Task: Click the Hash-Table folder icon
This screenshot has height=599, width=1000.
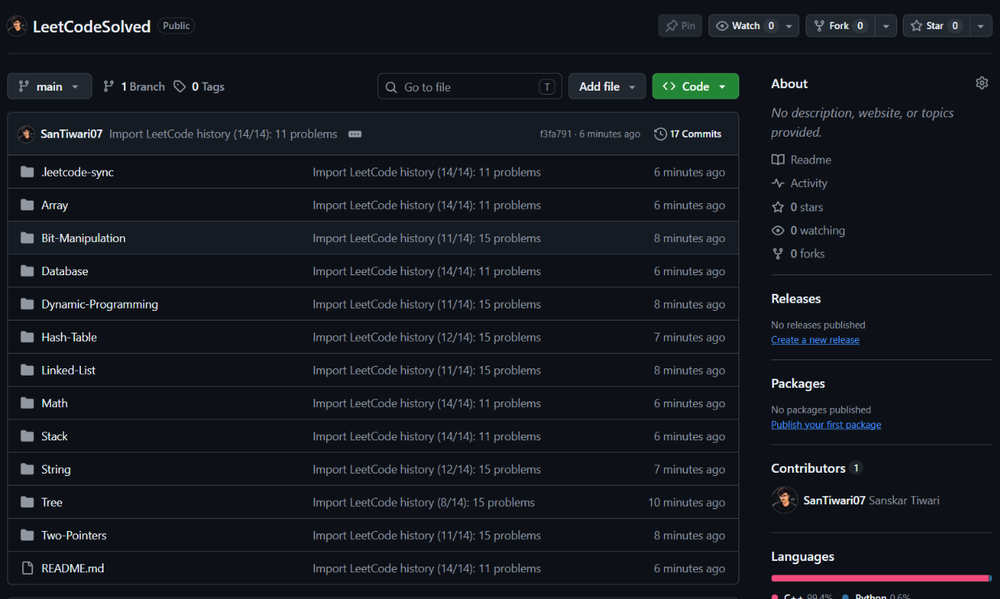Action: (x=27, y=337)
